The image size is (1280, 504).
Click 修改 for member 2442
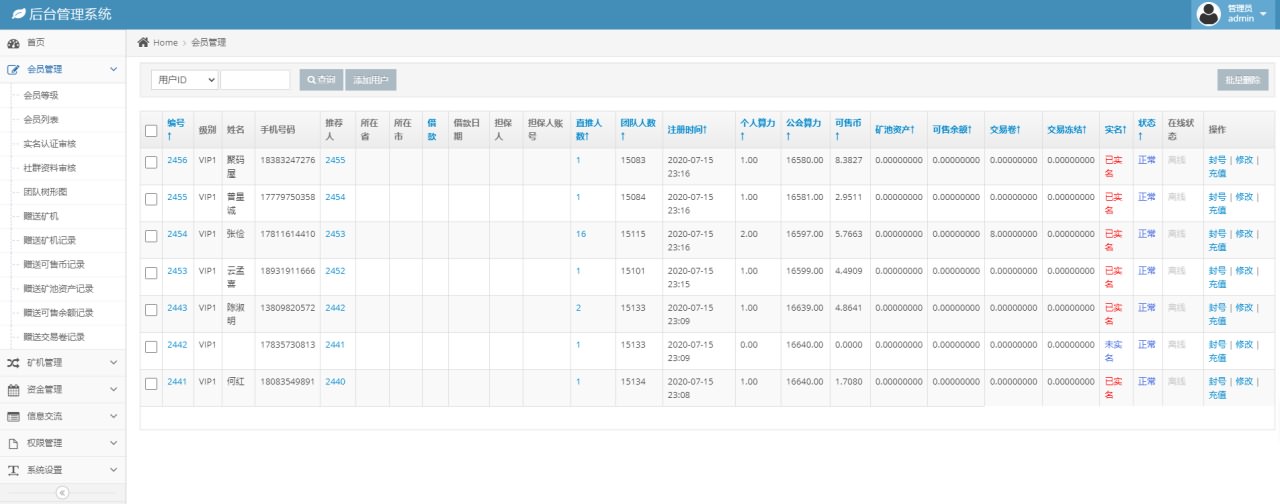pyautogui.click(x=1244, y=345)
